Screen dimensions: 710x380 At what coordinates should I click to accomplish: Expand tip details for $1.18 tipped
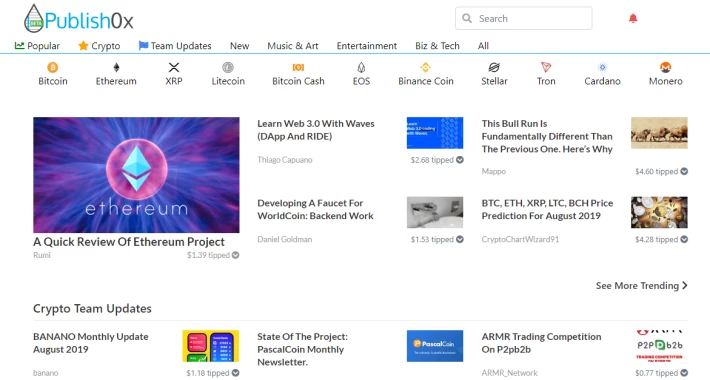coord(235,373)
